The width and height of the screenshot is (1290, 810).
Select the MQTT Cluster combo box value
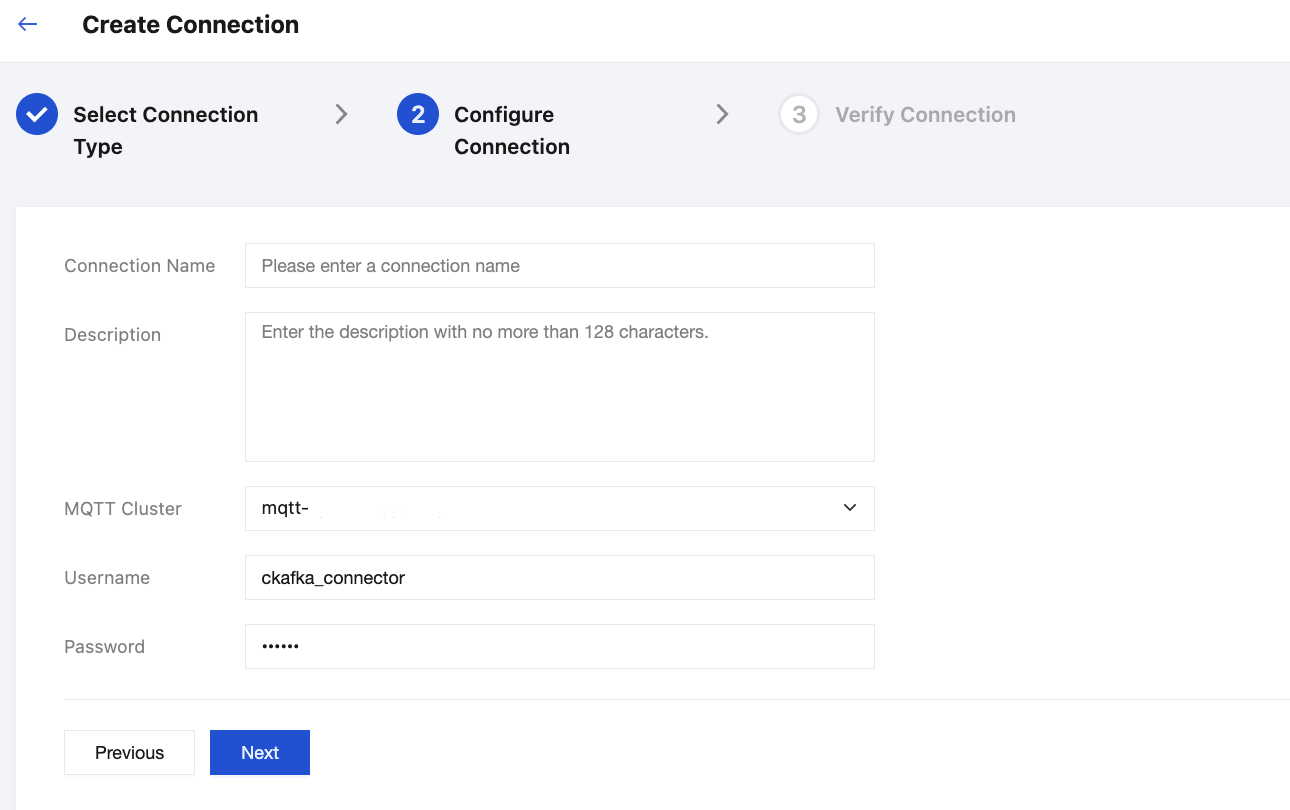[x=540, y=508]
